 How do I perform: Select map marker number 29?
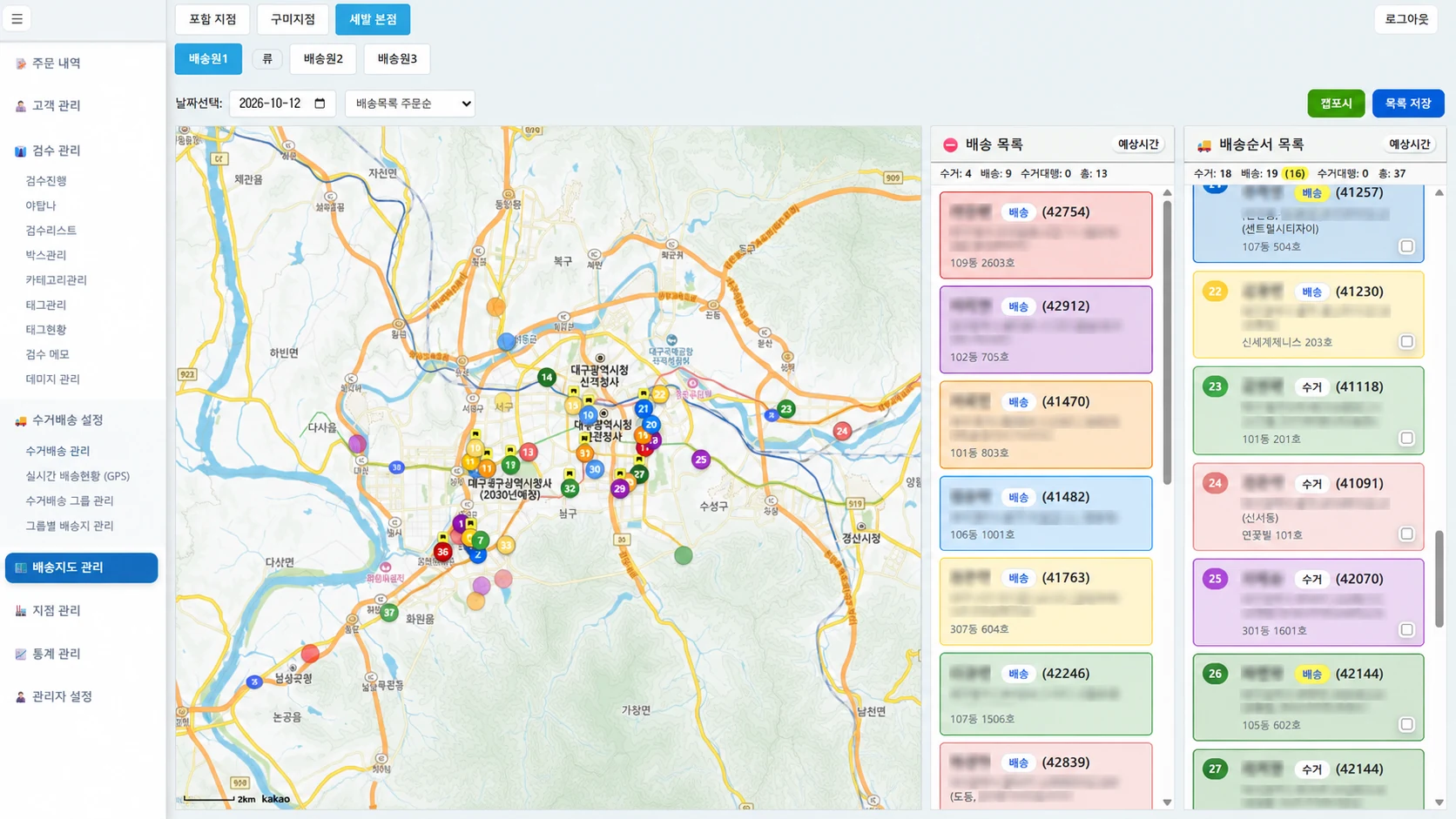619,488
